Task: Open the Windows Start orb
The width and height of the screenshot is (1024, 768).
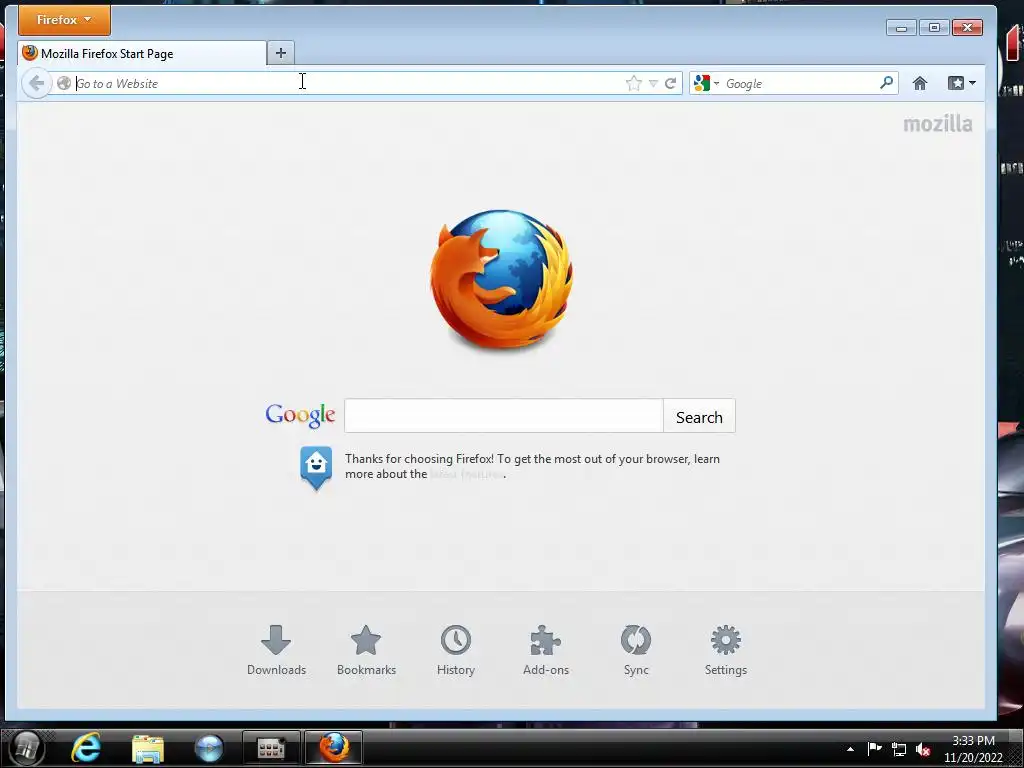Action: tap(27, 748)
